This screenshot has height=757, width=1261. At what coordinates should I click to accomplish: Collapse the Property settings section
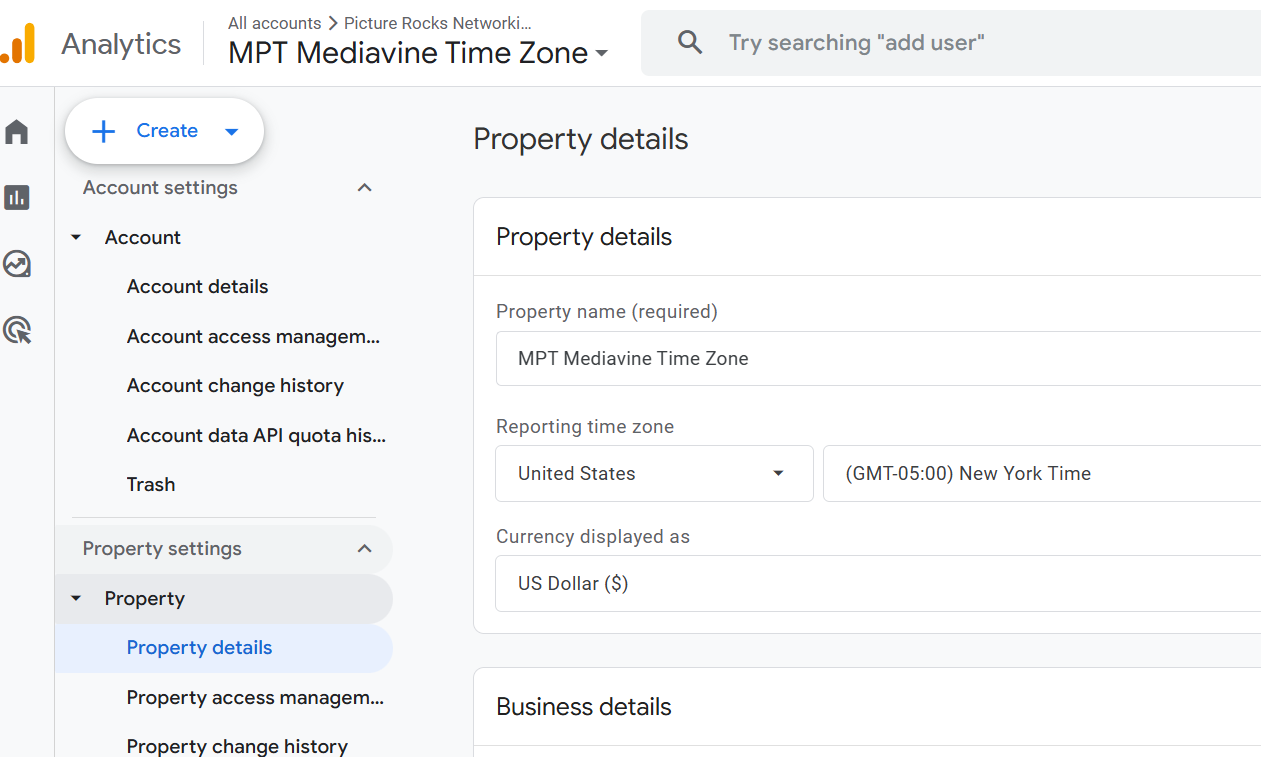365,549
